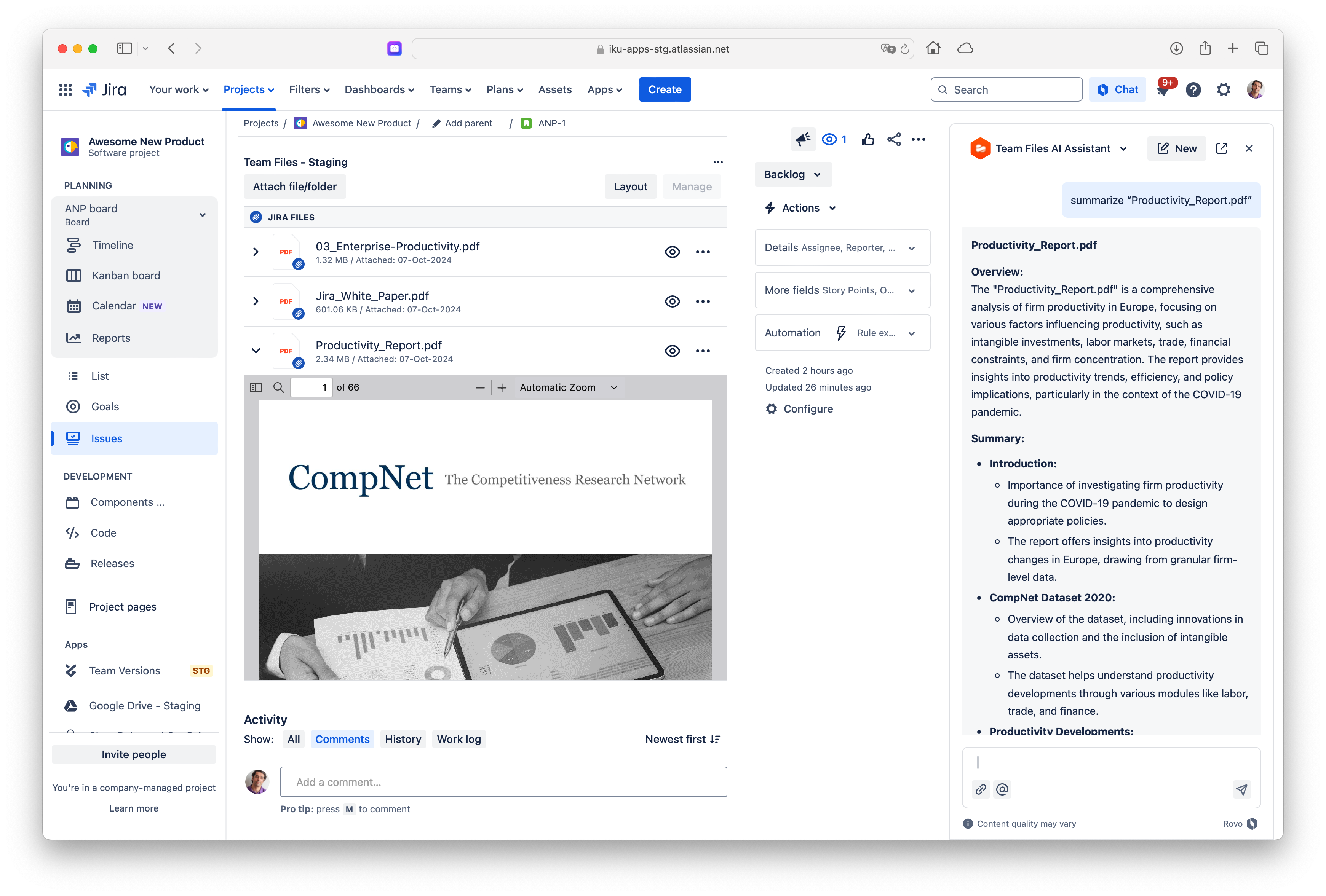1326x896 pixels.
Task: Click the Attach file/folder button
Action: pos(294,187)
